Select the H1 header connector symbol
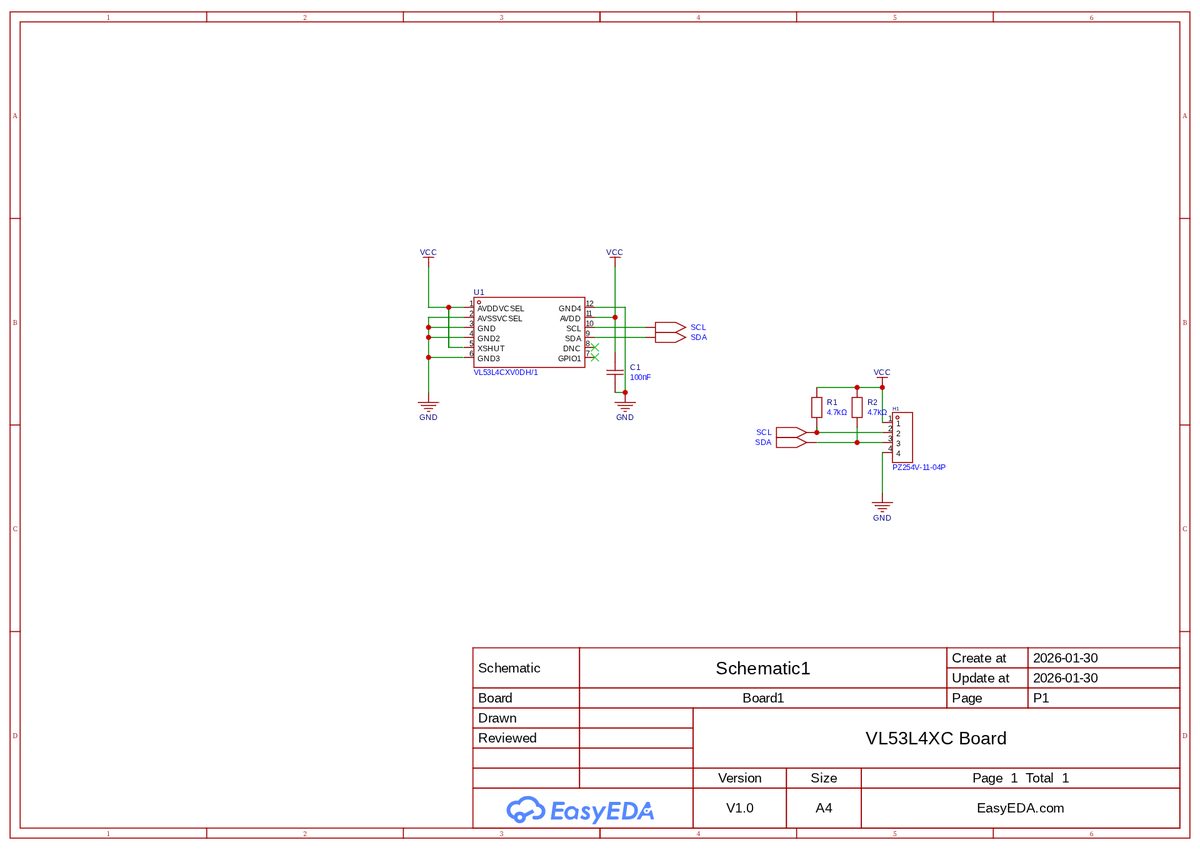Viewport: 1200px width, 850px height. [903, 437]
